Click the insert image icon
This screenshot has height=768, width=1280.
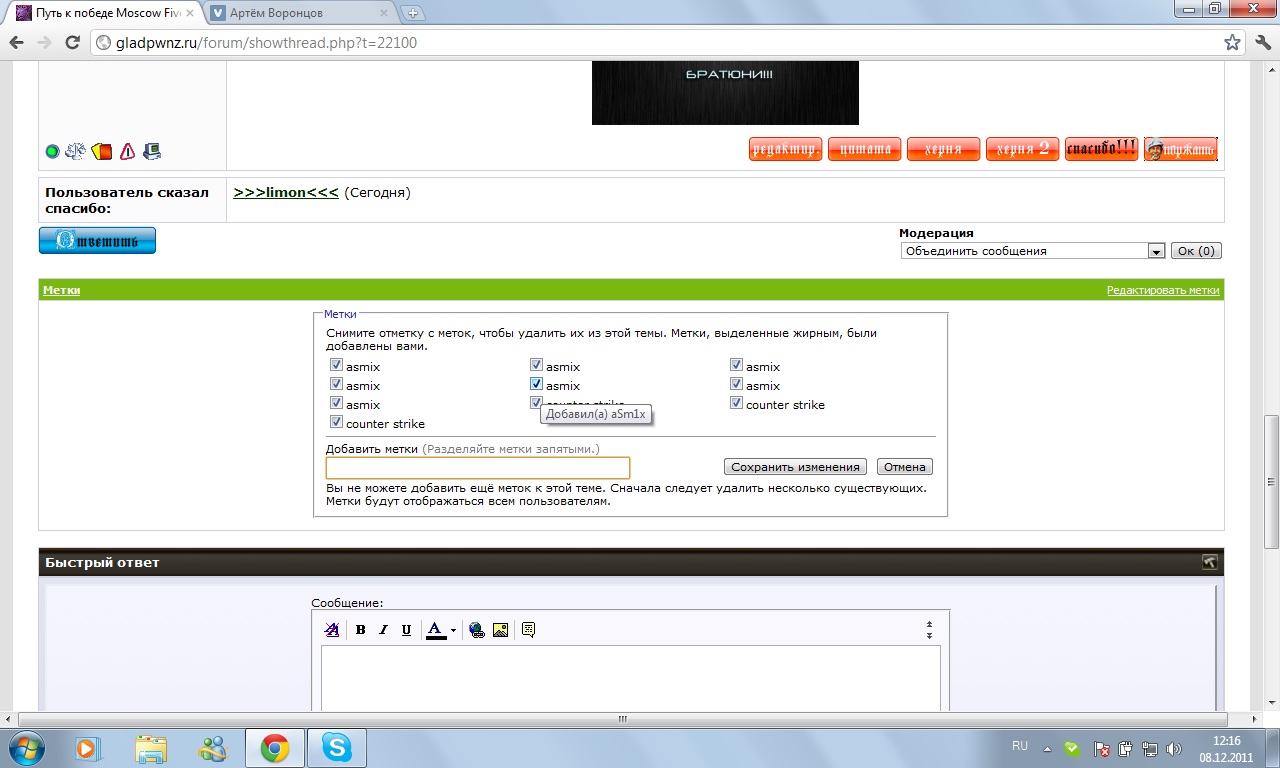point(501,630)
